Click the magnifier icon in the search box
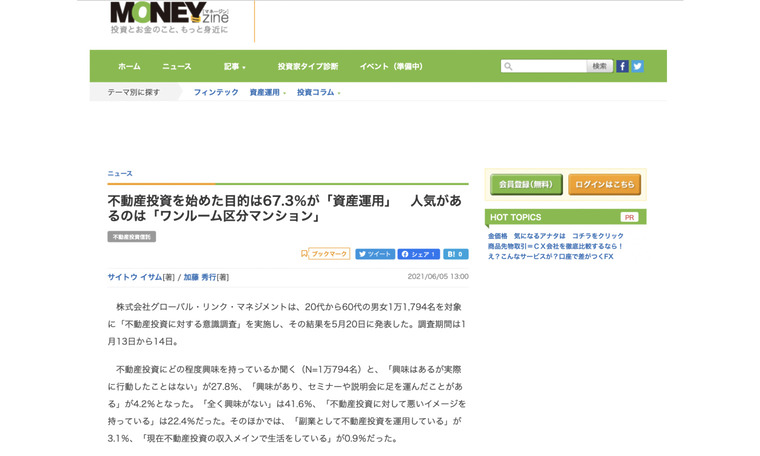 click(x=509, y=67)
